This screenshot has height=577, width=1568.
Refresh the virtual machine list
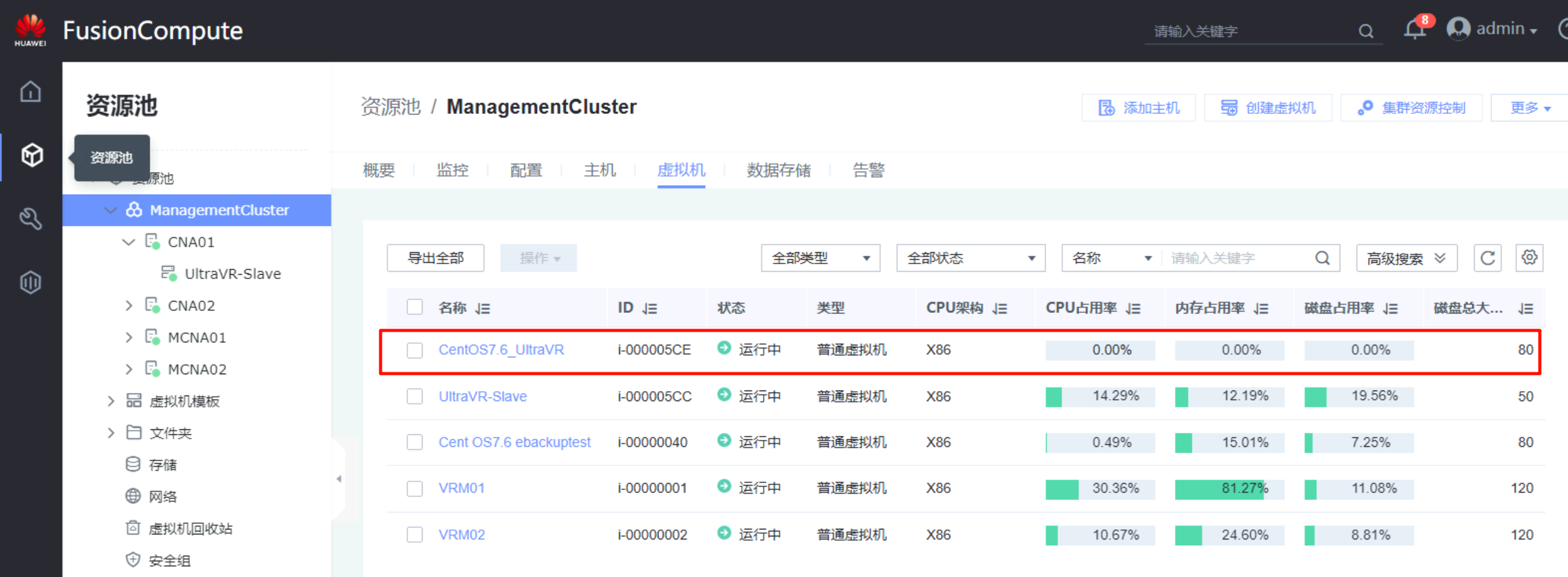point(1487,258)
